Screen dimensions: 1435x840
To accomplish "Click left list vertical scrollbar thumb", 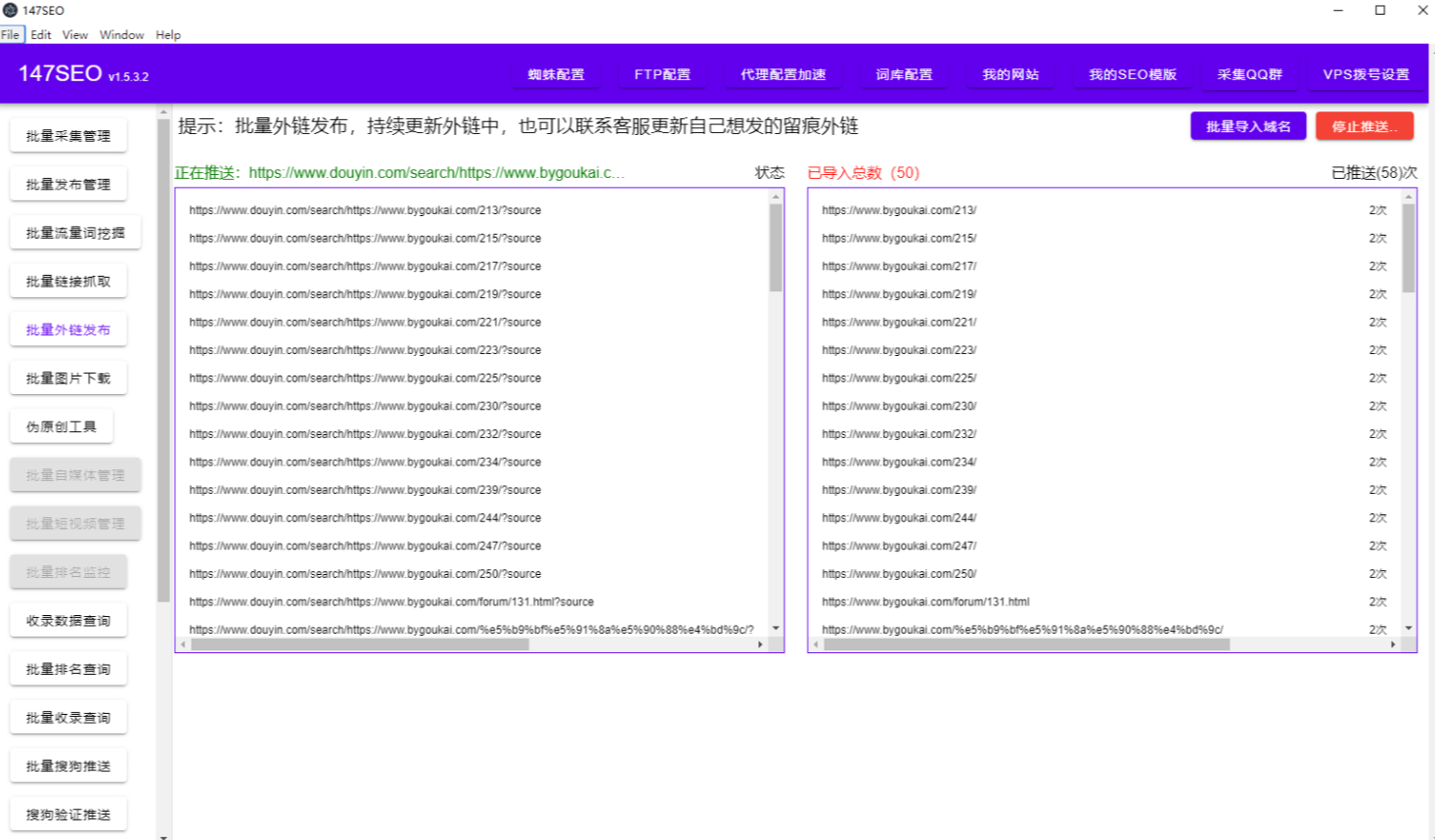I will (x=776, y=247).
